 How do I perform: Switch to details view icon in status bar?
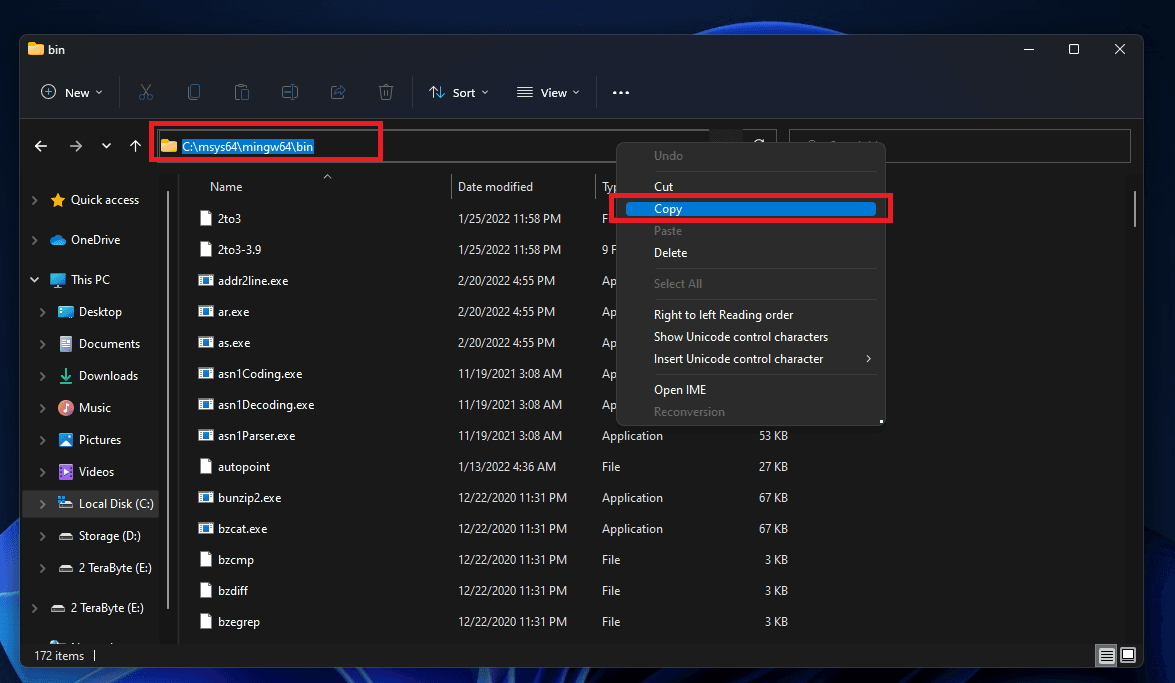pyautogui.click(x=1106, y=656)
